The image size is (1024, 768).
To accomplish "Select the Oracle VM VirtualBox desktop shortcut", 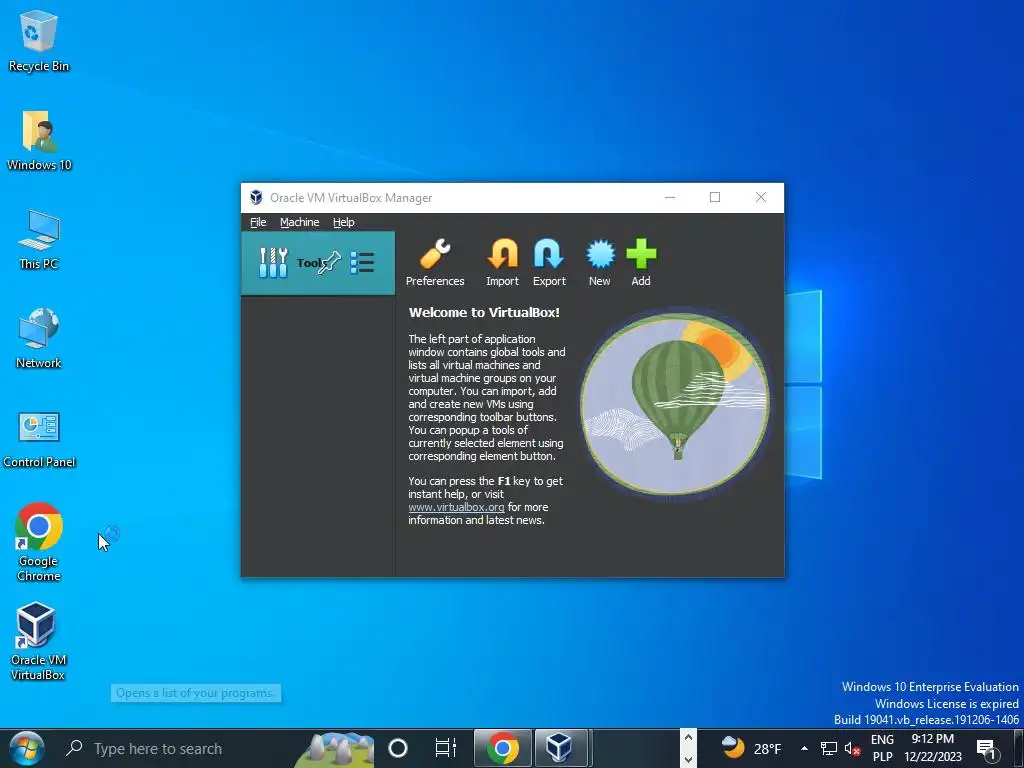I will 38,641.
